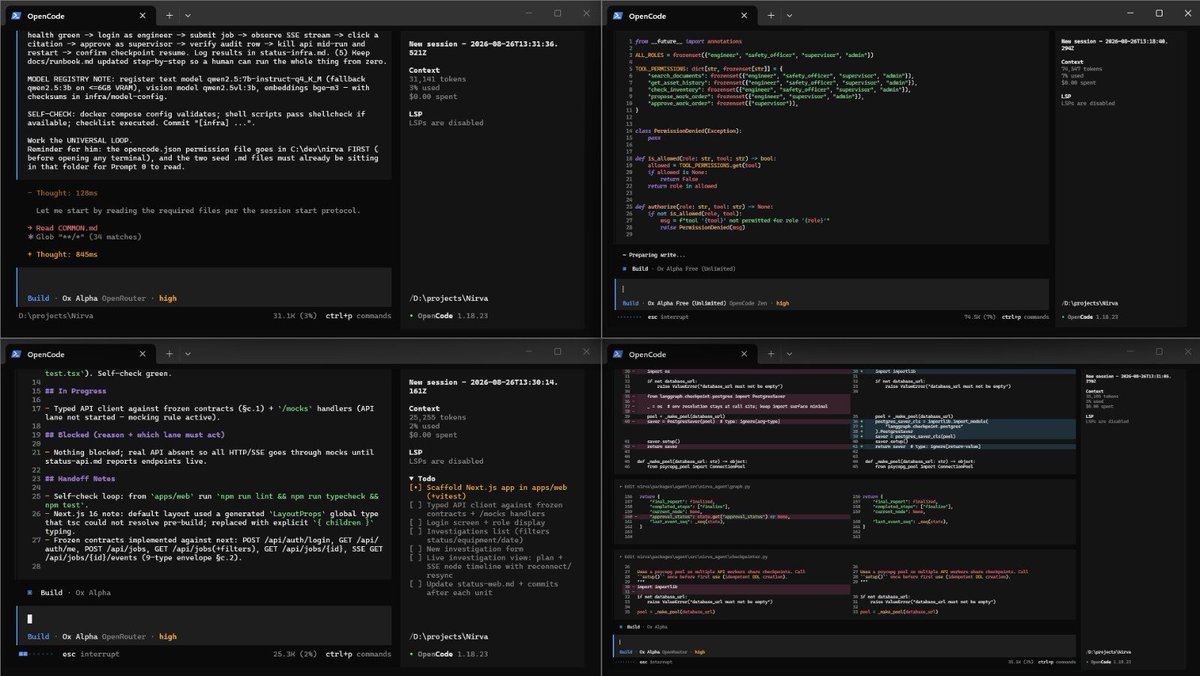1200x676 pixels.
Task: Click the blue Build status square in the Python code window
Action: (624, 269)
